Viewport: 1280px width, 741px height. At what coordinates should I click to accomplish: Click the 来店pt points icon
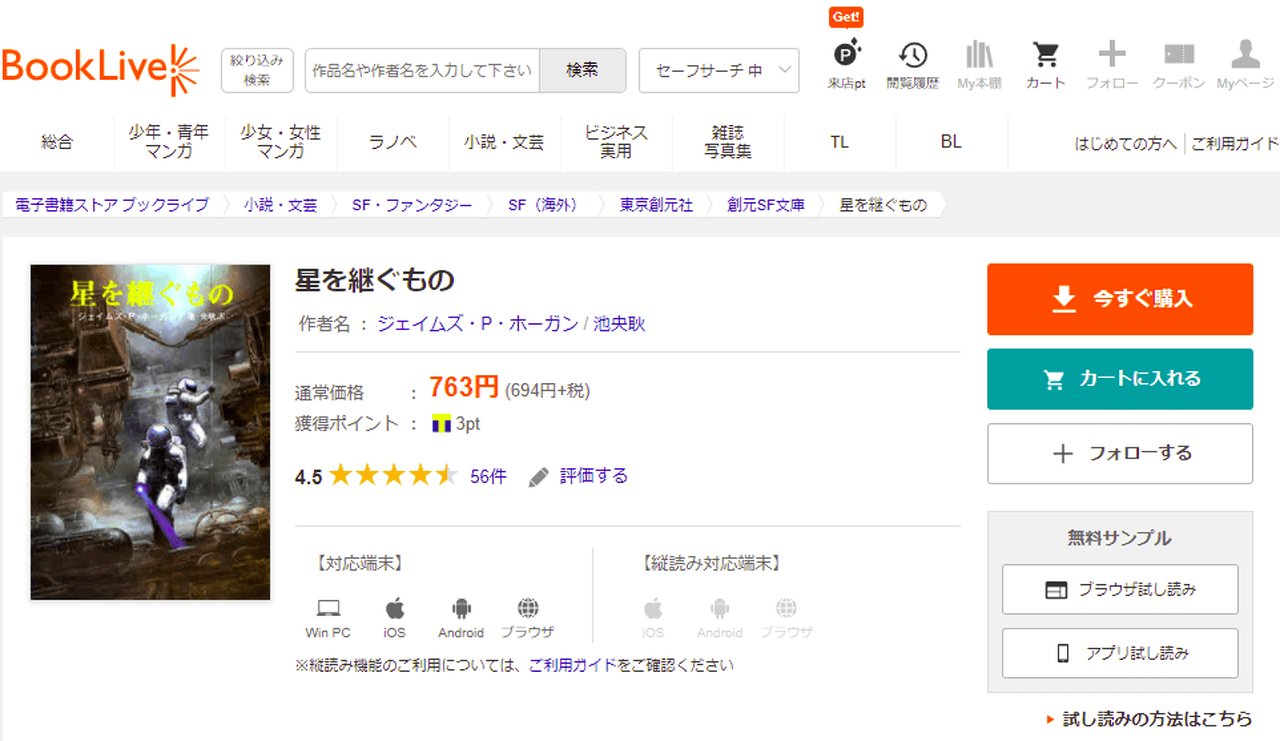click(846, 64)
